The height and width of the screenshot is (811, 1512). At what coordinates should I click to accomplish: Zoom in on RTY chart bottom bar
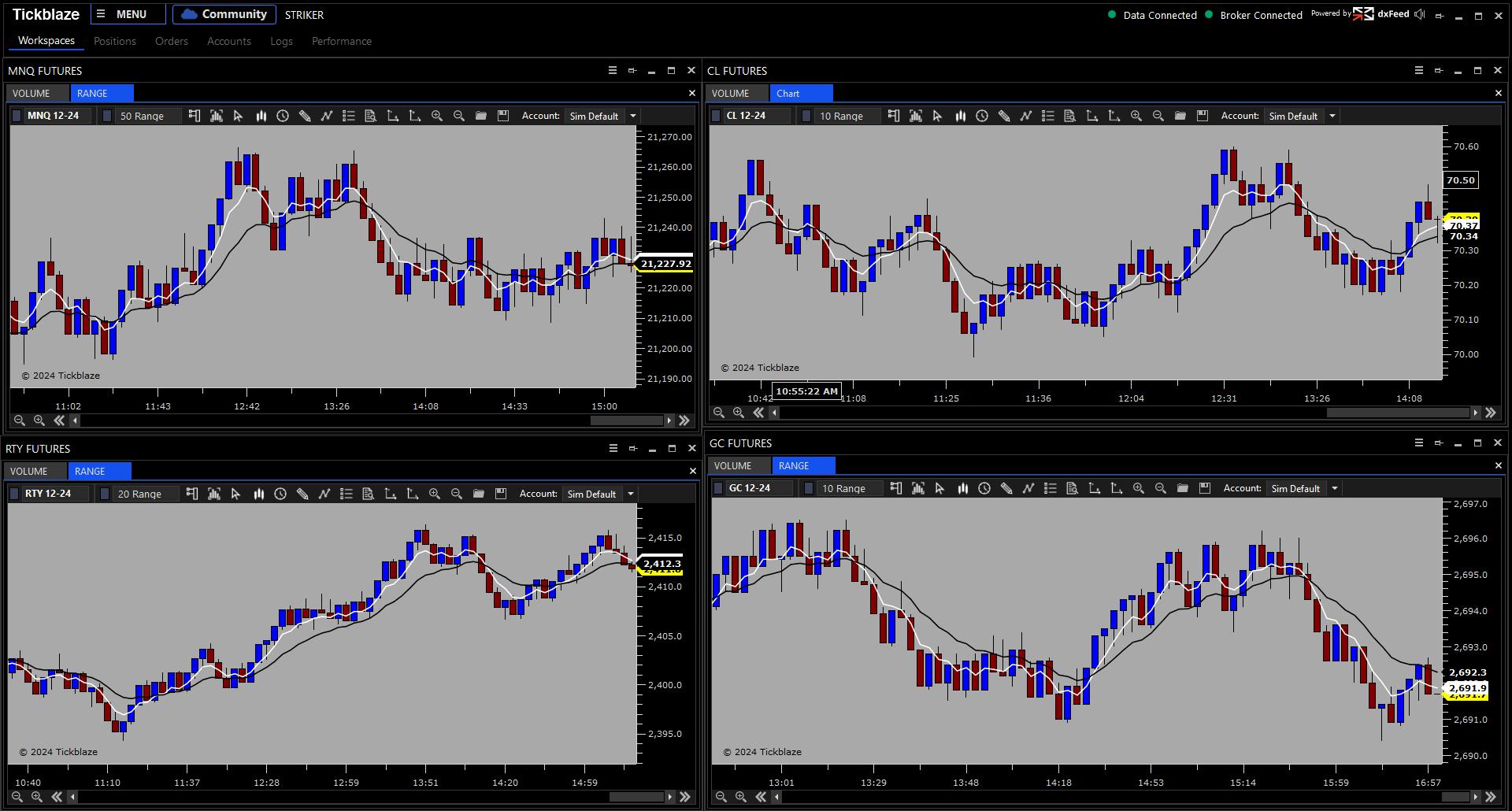(x=37, y=797)
